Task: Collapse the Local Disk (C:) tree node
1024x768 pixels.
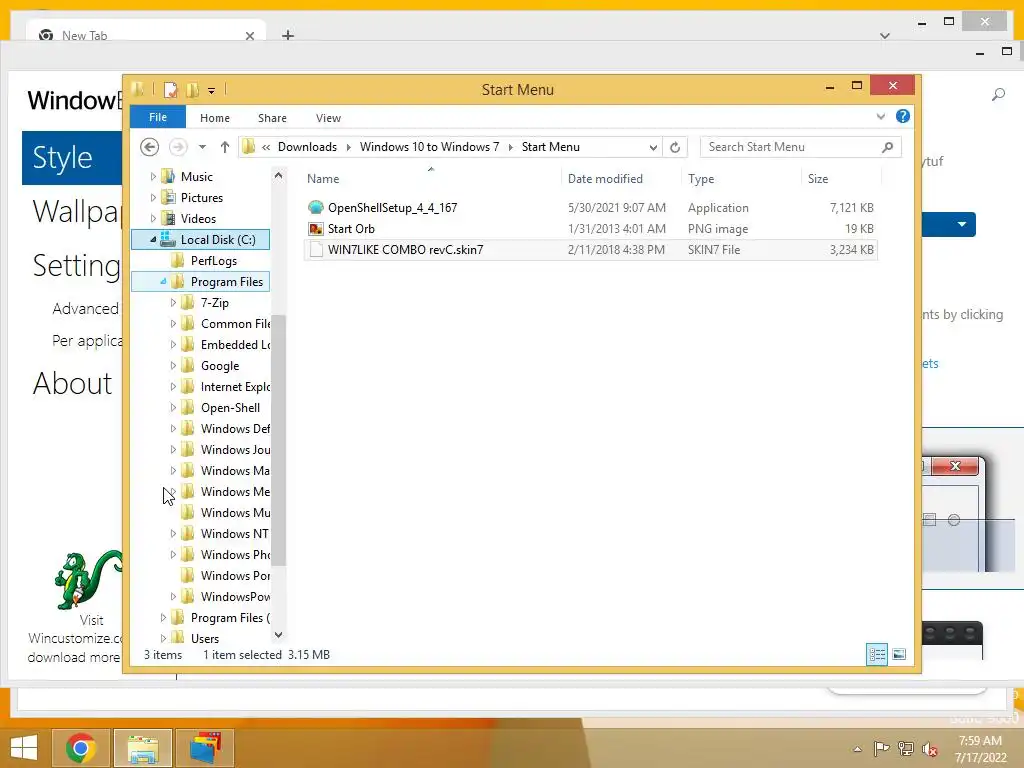Action: click(x=153, y=240)
